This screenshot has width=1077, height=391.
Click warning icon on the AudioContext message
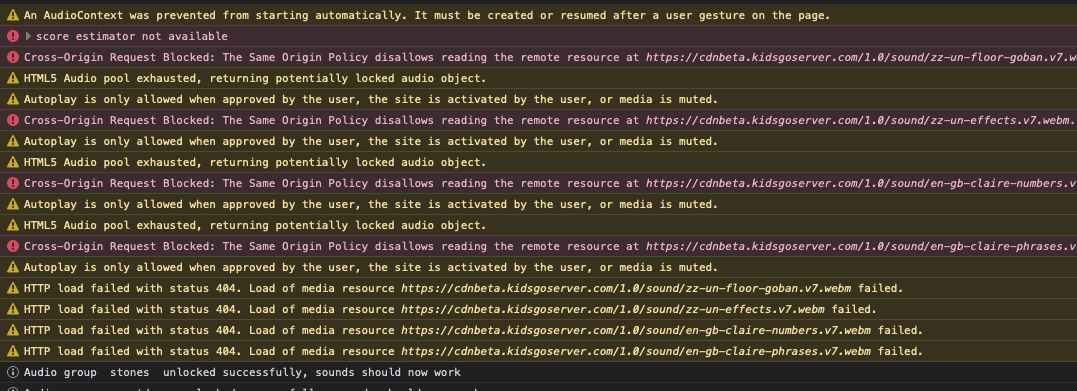pyautogui.click(x=12, y=15)
